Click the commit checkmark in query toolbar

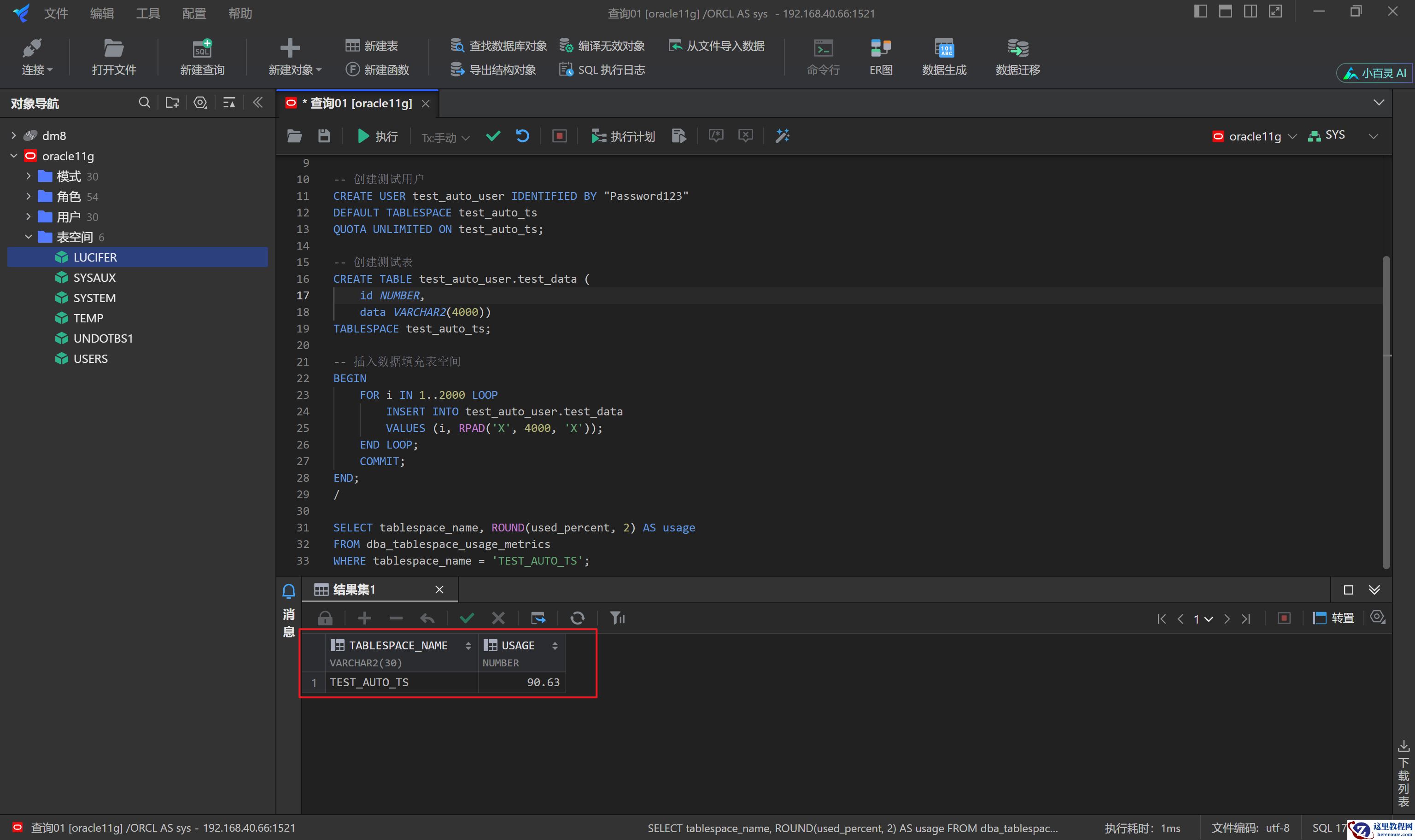[x=493, y=136]
